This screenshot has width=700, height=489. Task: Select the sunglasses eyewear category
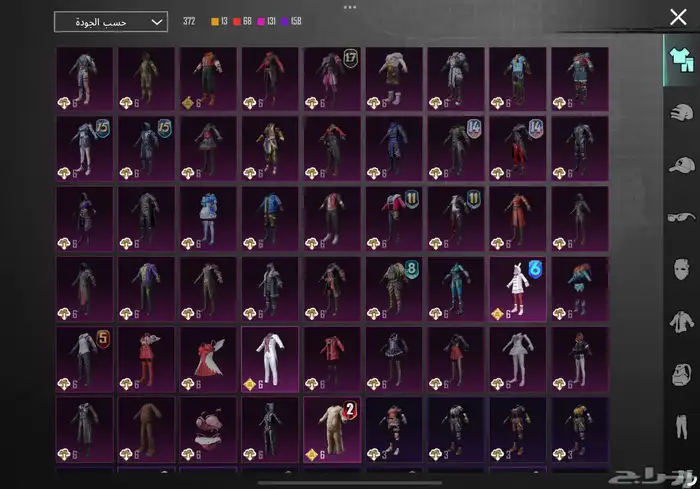[x=681, y=217]
